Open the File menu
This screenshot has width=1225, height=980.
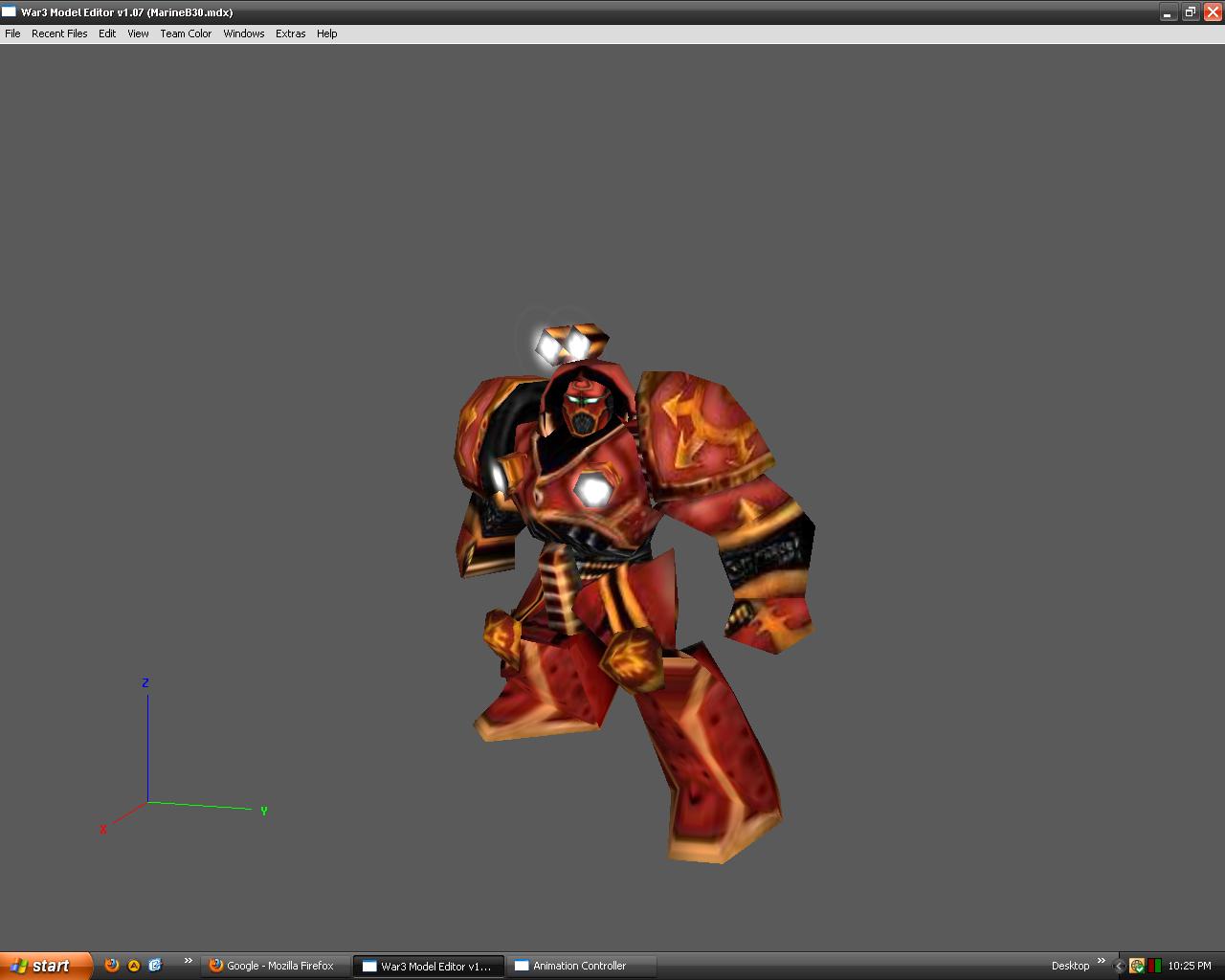tap(12, 33)
